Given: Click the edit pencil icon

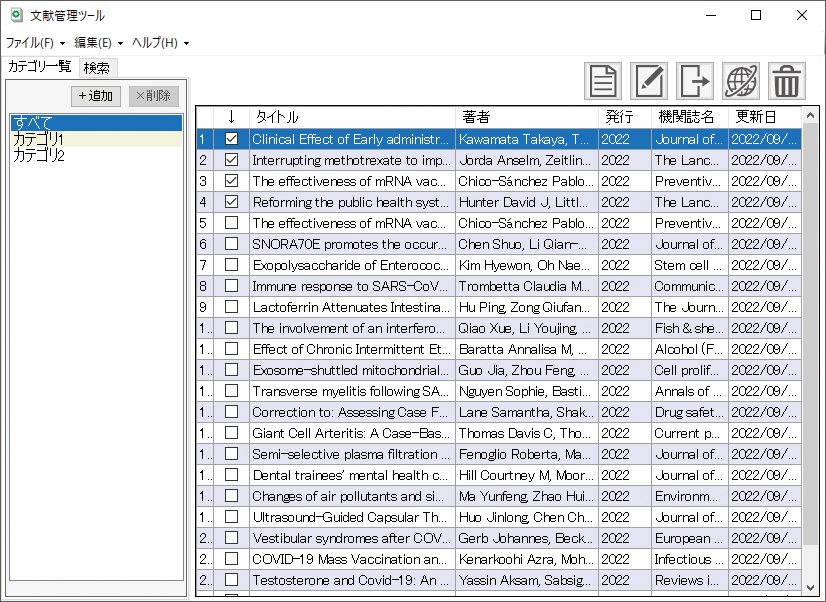Looking at the screenshot, I should [649, 80].
